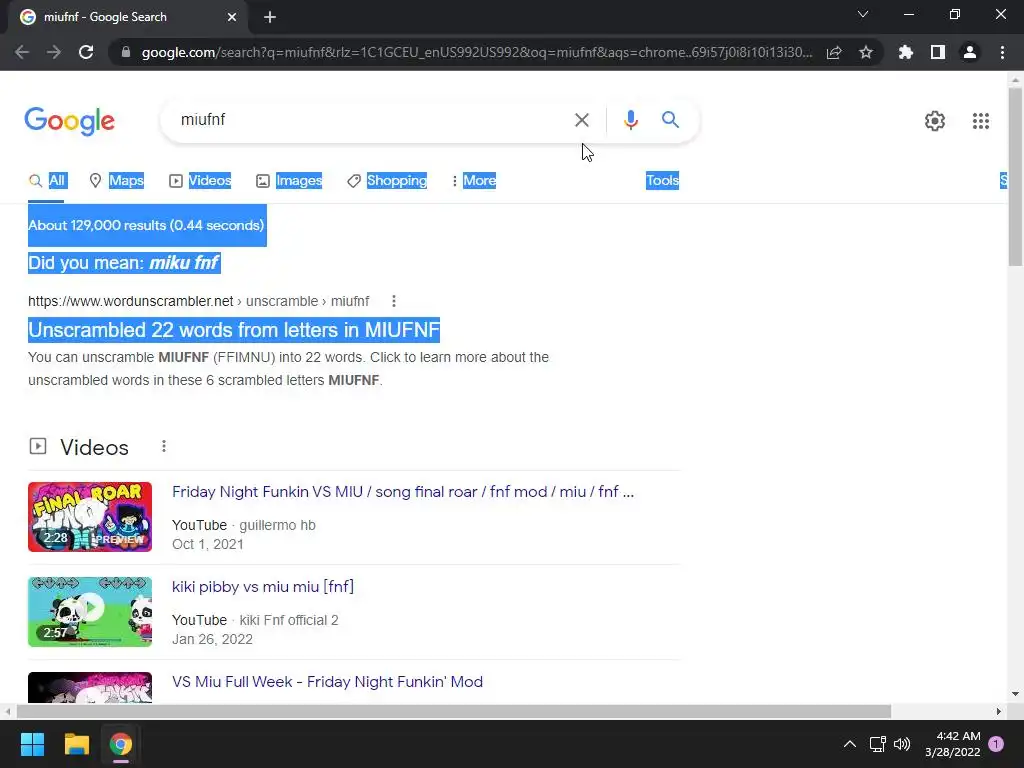Open the Windows Start menu

click(32, 744)
